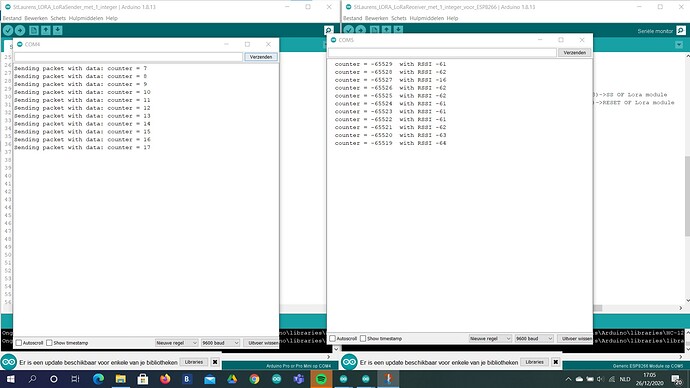Click COM5 serial send input field

pos(442,52)
